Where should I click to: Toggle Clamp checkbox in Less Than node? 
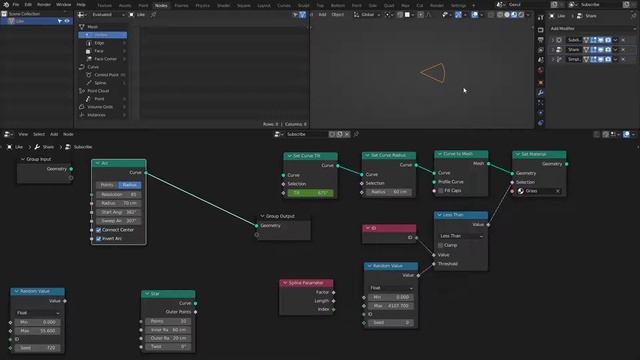point(440,245)
